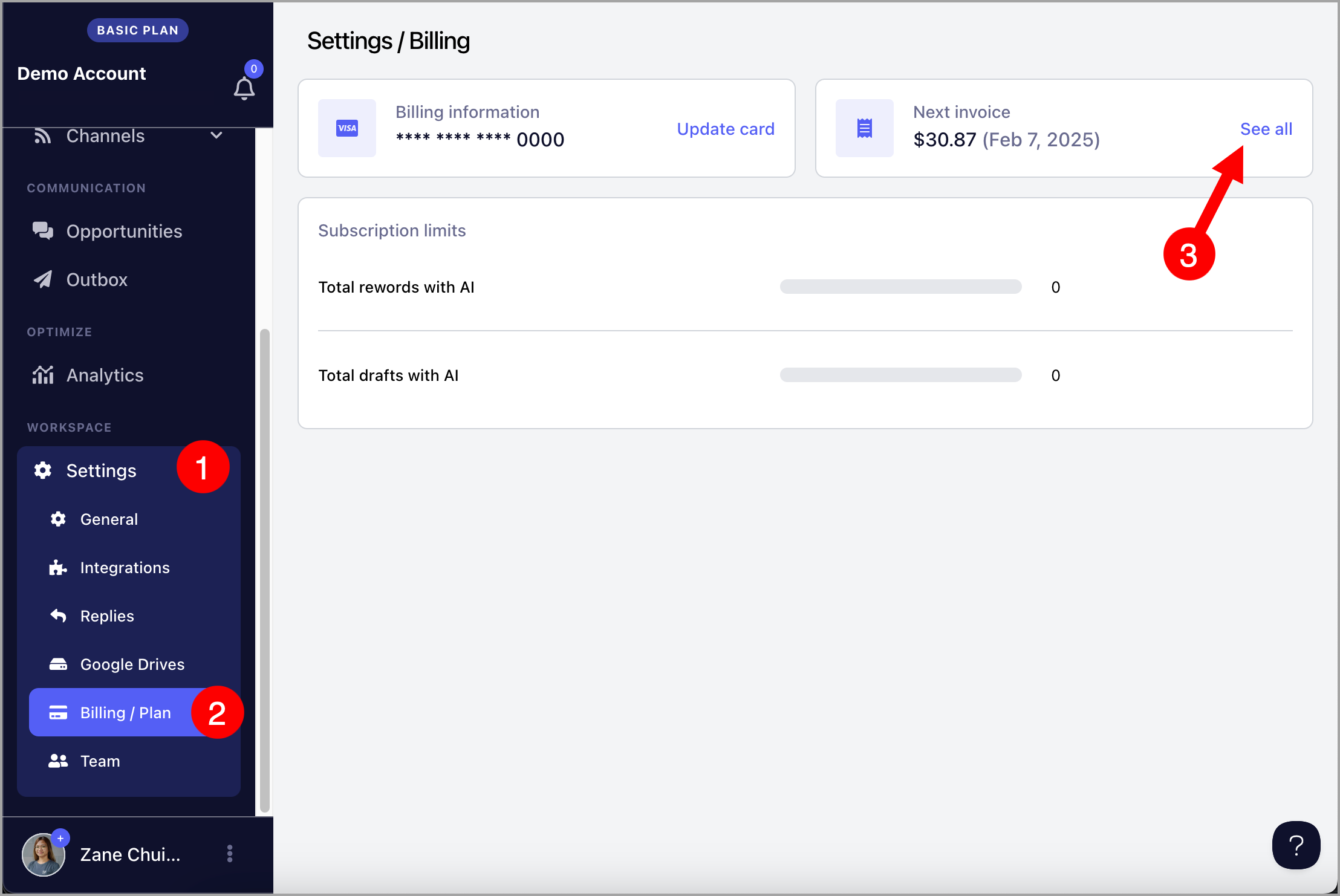Click the notification count badge
Screen dimensions: 1340x896
coord(254,68)
